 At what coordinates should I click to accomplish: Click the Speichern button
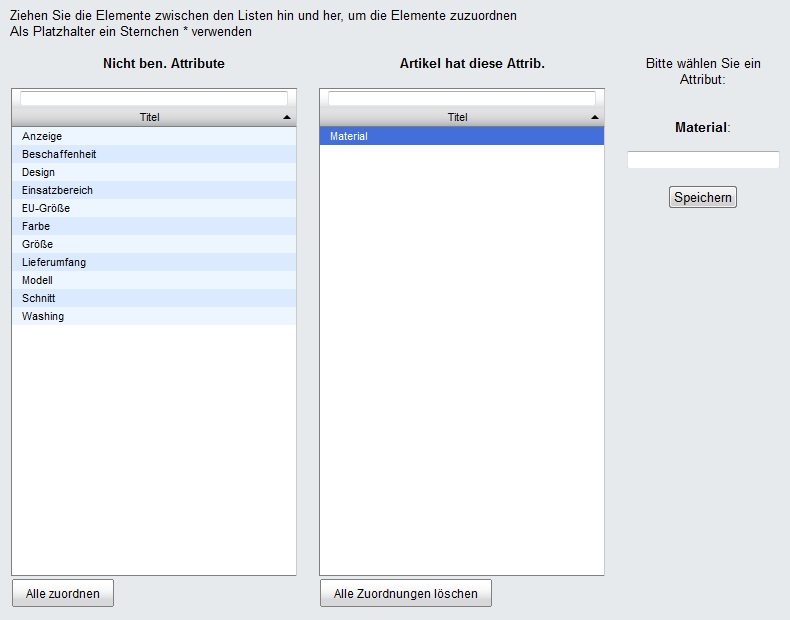click(703, 197)
